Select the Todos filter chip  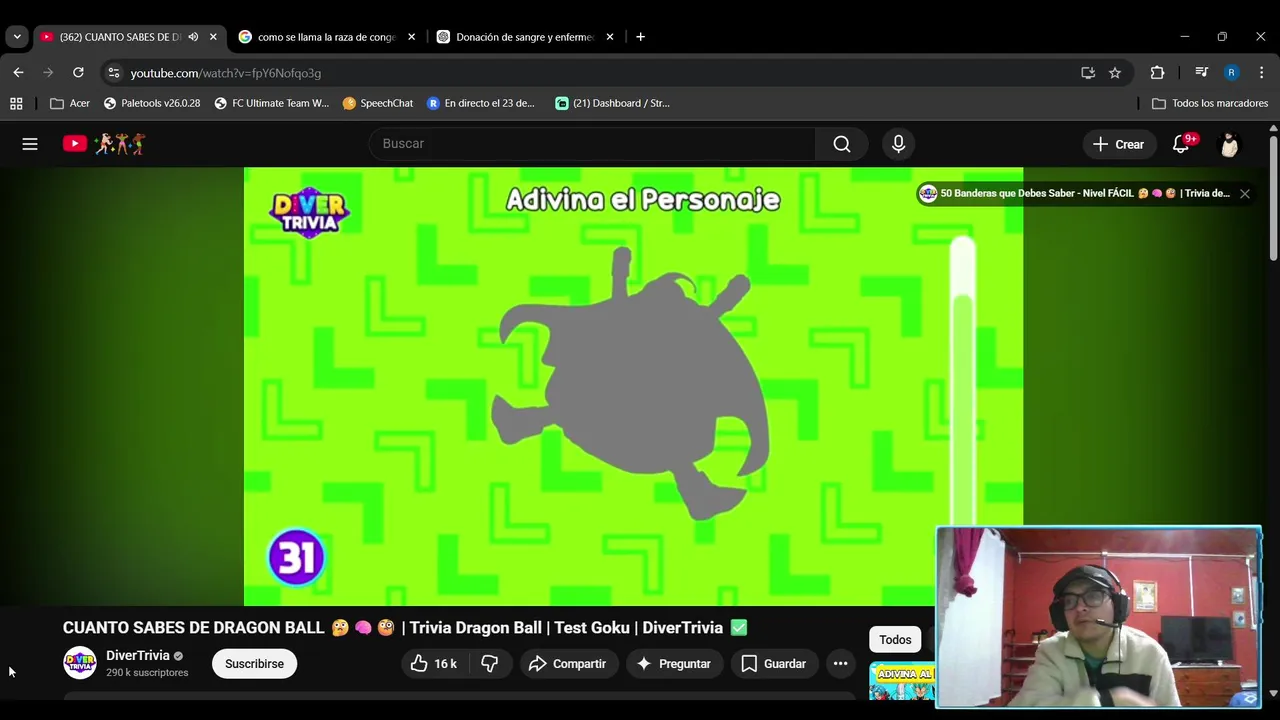click(895, 640)
